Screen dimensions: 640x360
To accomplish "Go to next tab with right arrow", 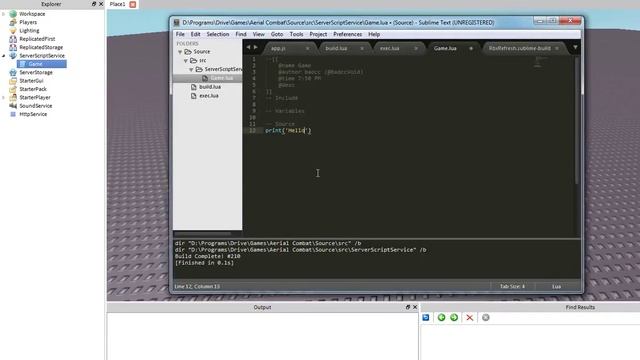I will pos(256,47).
